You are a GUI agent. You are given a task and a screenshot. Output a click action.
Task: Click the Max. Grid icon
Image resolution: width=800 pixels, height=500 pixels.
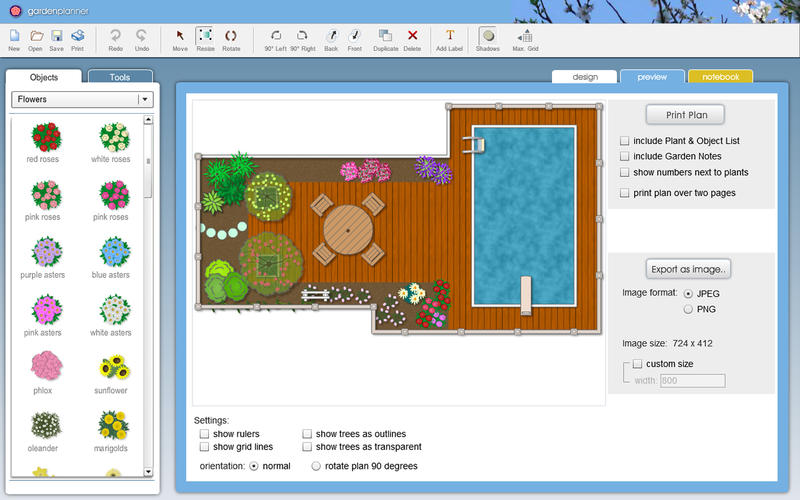525,36
